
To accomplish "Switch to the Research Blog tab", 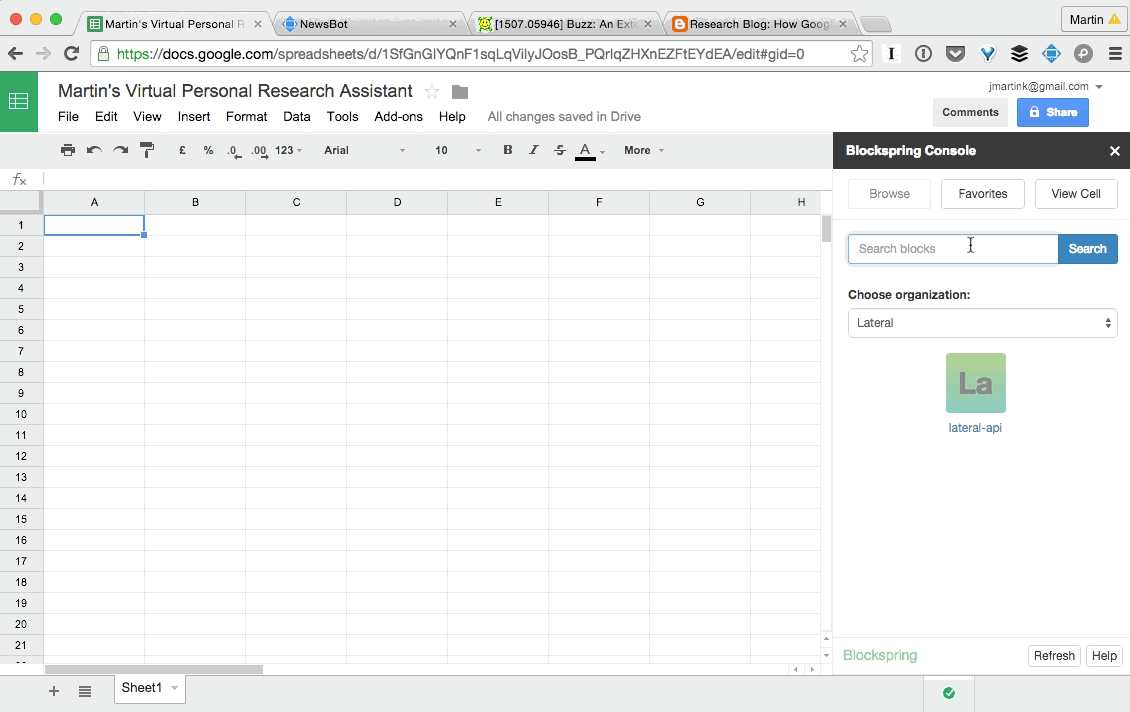I will point(760,24).
